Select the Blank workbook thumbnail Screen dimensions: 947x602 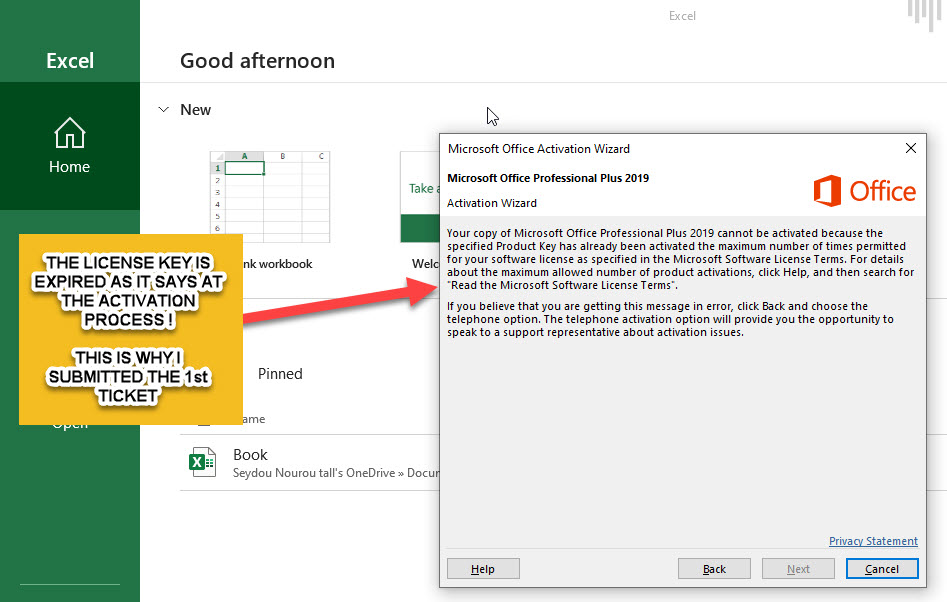coord(269,197)
